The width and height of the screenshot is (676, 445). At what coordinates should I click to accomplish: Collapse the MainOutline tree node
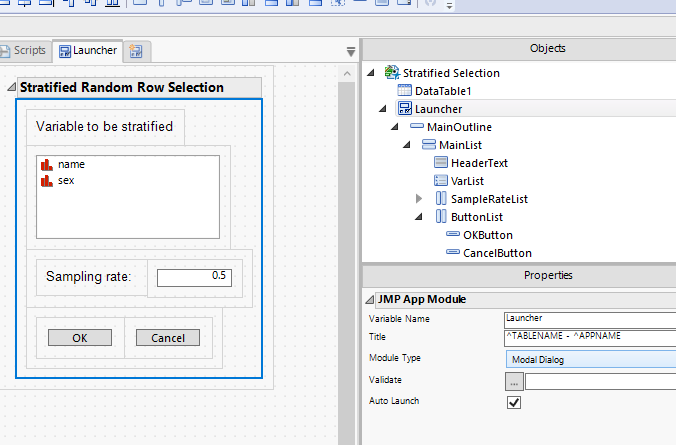point(396,127)
